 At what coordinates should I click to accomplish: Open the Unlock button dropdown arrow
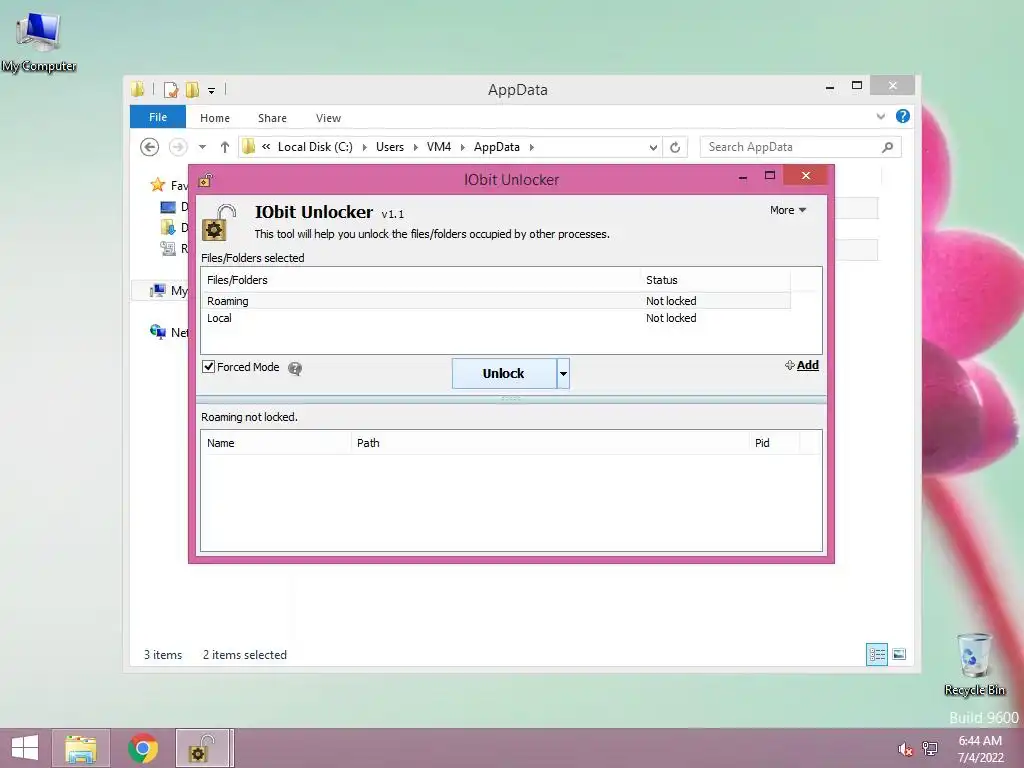pyautogui.click(x=563, y=374)
